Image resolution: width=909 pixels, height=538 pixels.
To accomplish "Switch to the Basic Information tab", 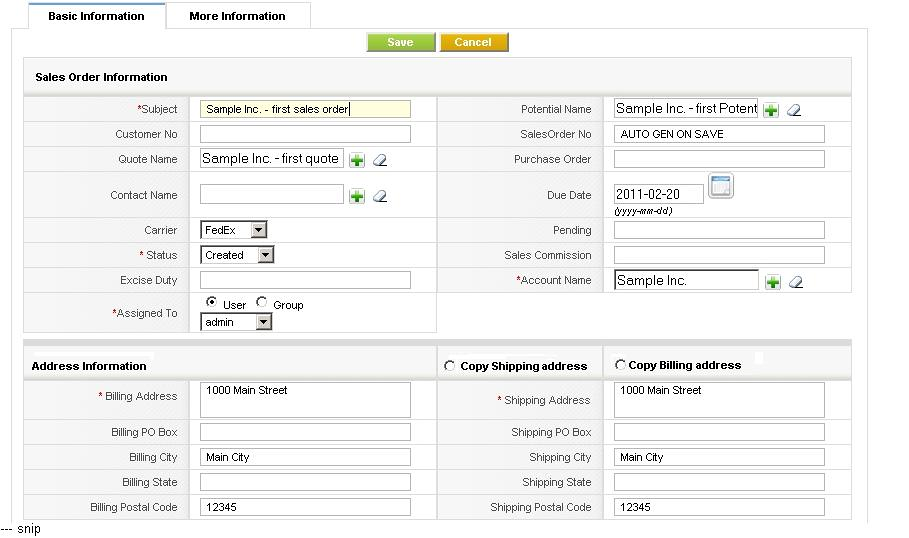I will click(x=96, y=16).
